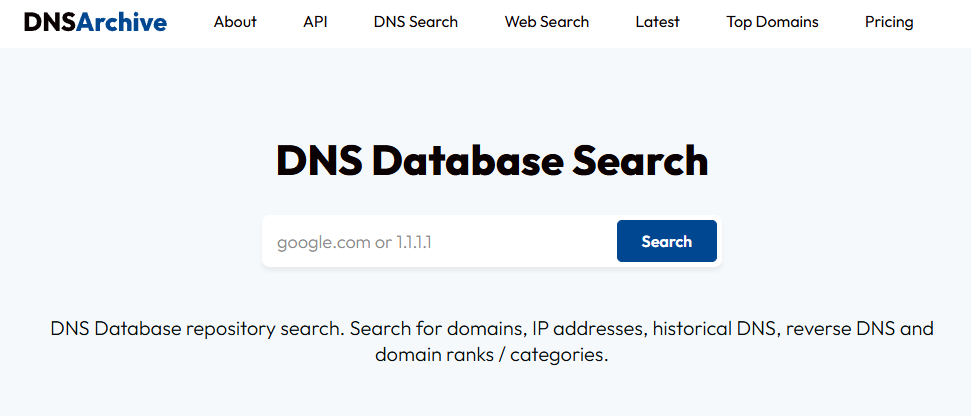
Task: Open the About page
Action: pos(235,22)
